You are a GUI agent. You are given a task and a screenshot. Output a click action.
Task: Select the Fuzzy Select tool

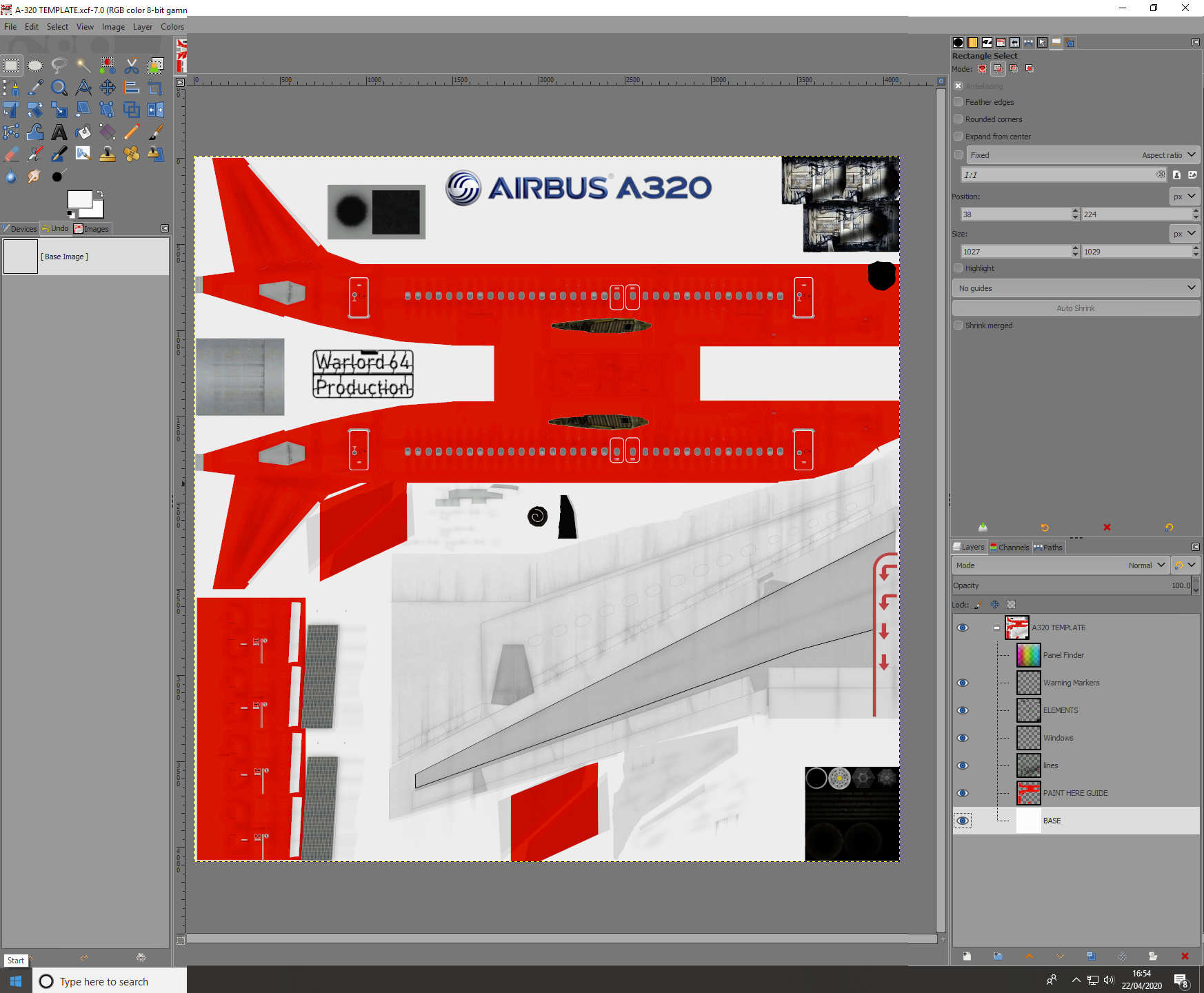tap(83, 66)
